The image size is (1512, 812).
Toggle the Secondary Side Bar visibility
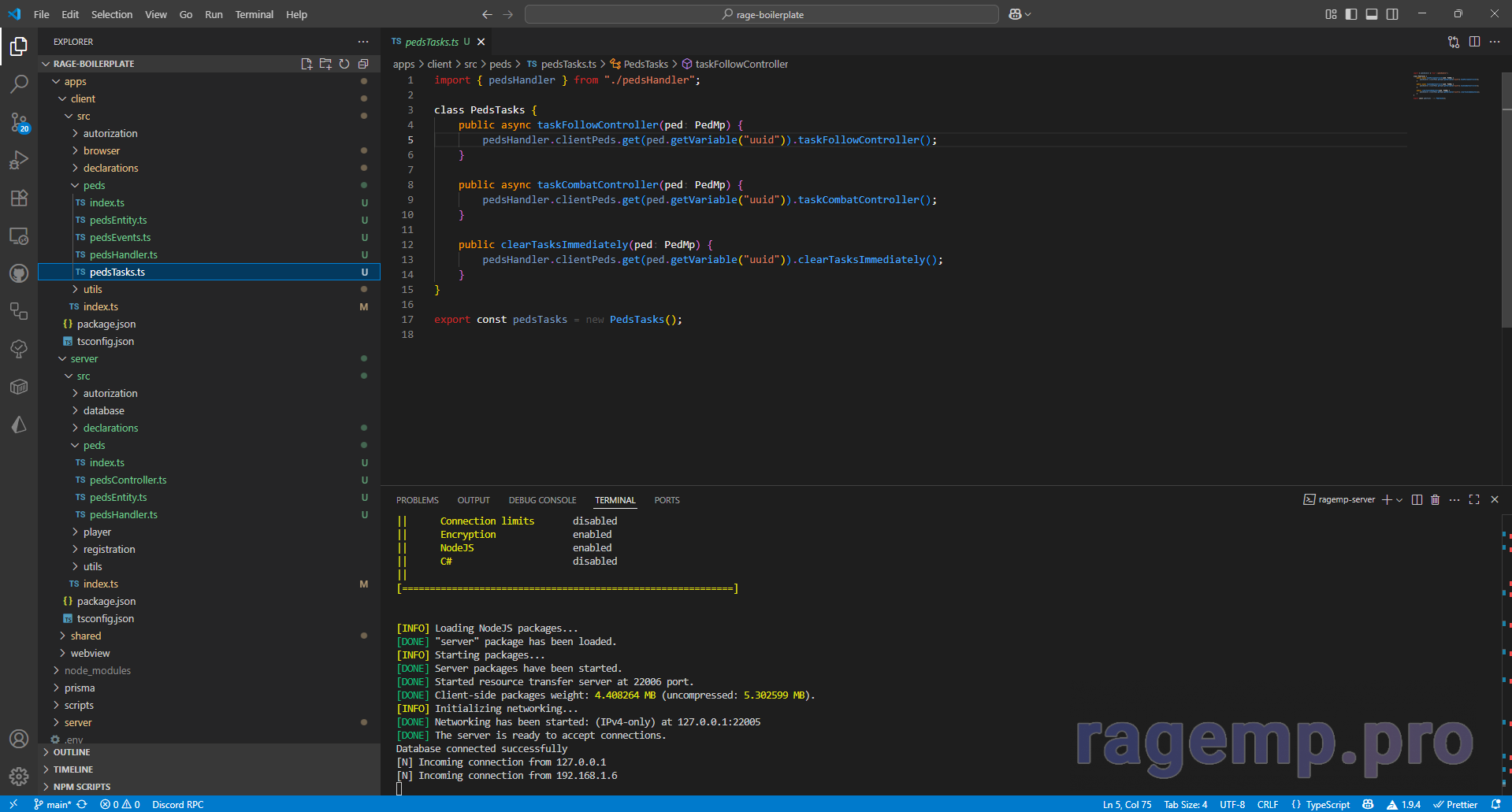1392,14
